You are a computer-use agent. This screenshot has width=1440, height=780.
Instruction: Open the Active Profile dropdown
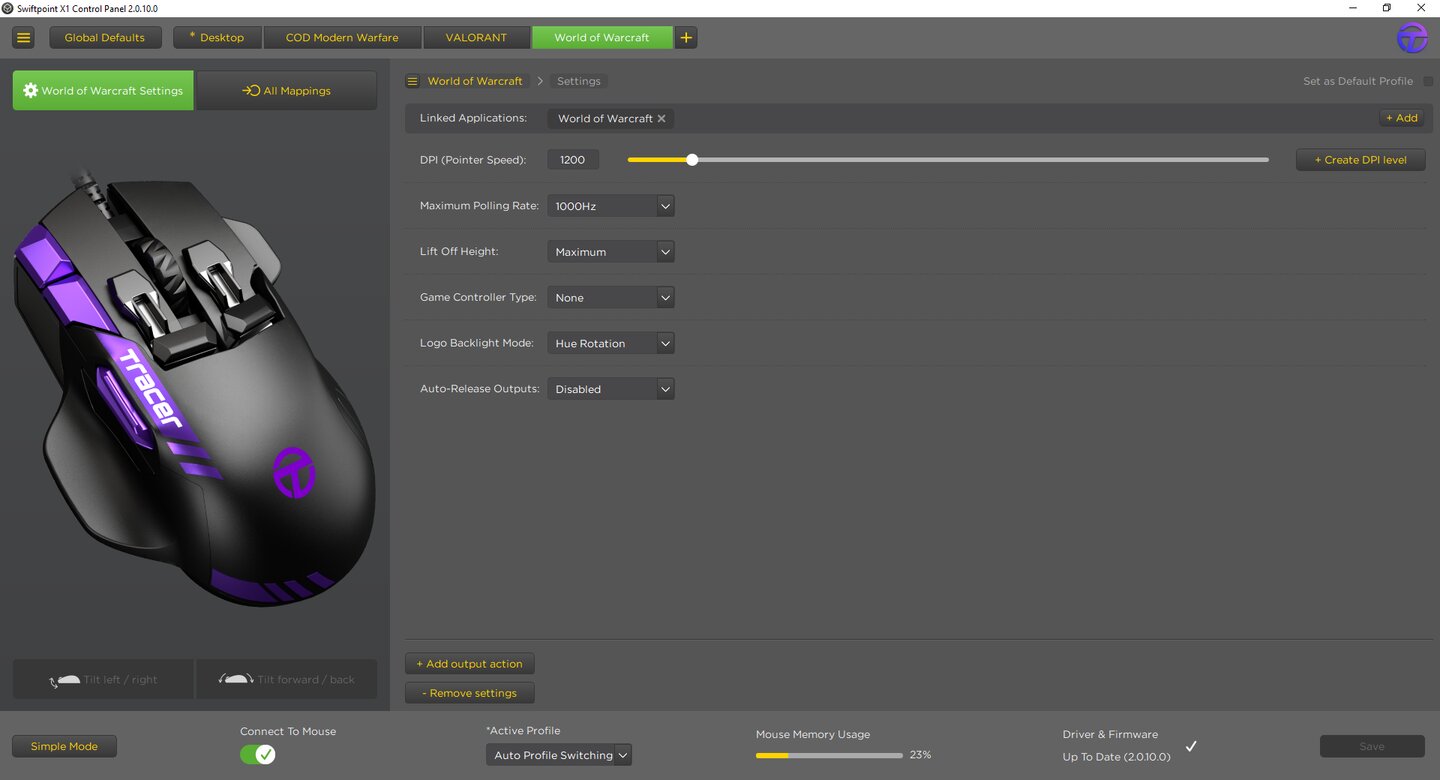[559, 755]
